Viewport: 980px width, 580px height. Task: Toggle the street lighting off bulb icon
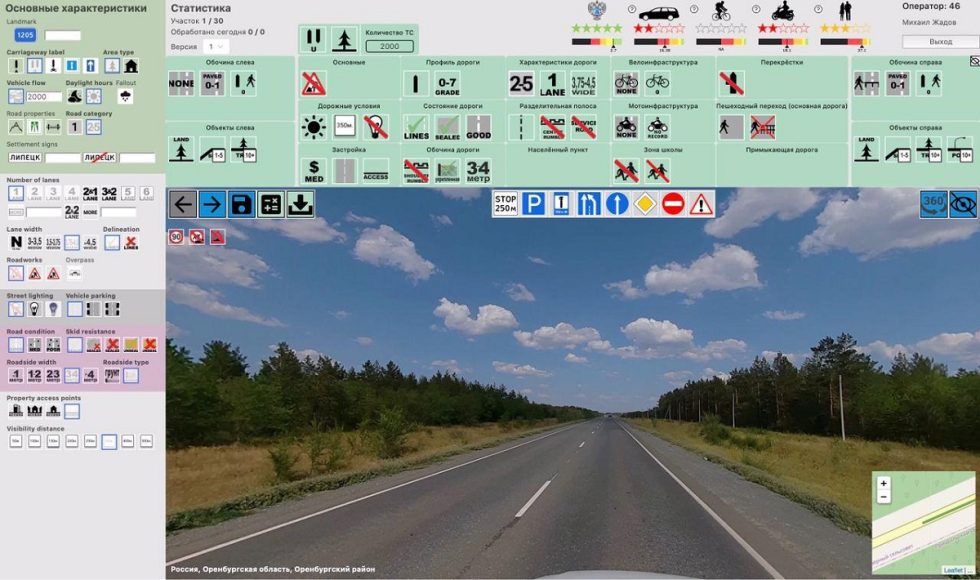(34, 310)
